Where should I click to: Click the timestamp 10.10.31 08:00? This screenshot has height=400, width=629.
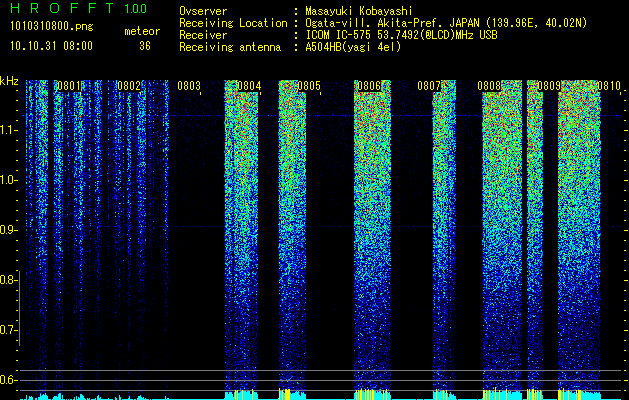tap(52, 46)
